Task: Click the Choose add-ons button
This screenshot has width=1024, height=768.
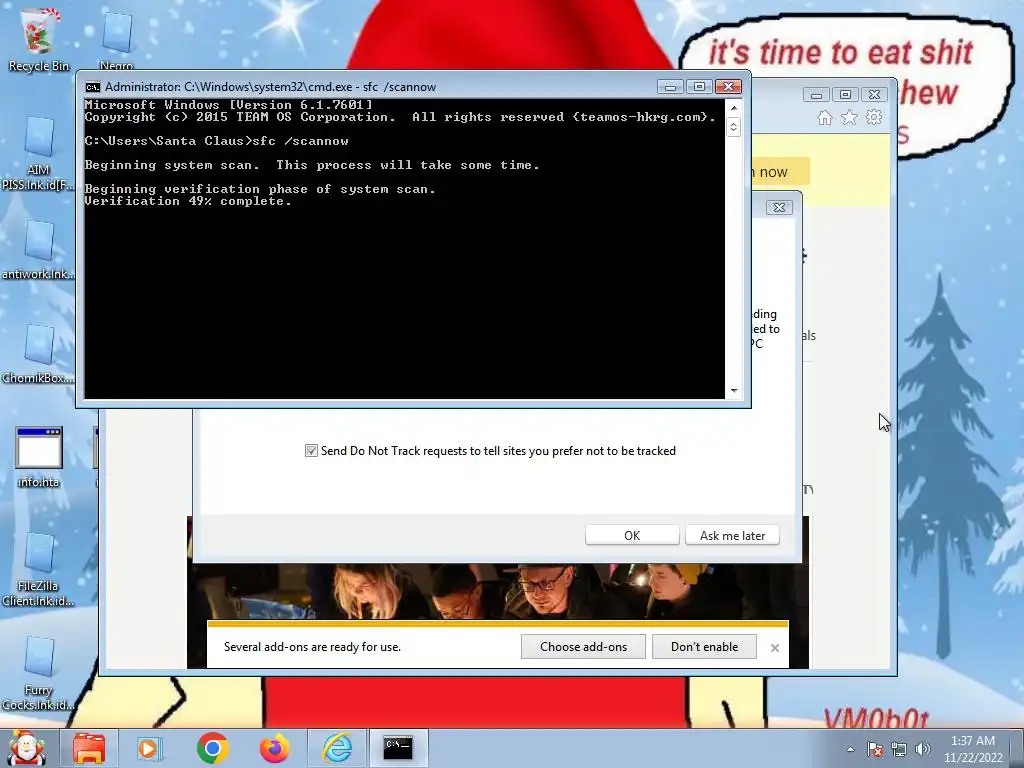Action: 583,647
